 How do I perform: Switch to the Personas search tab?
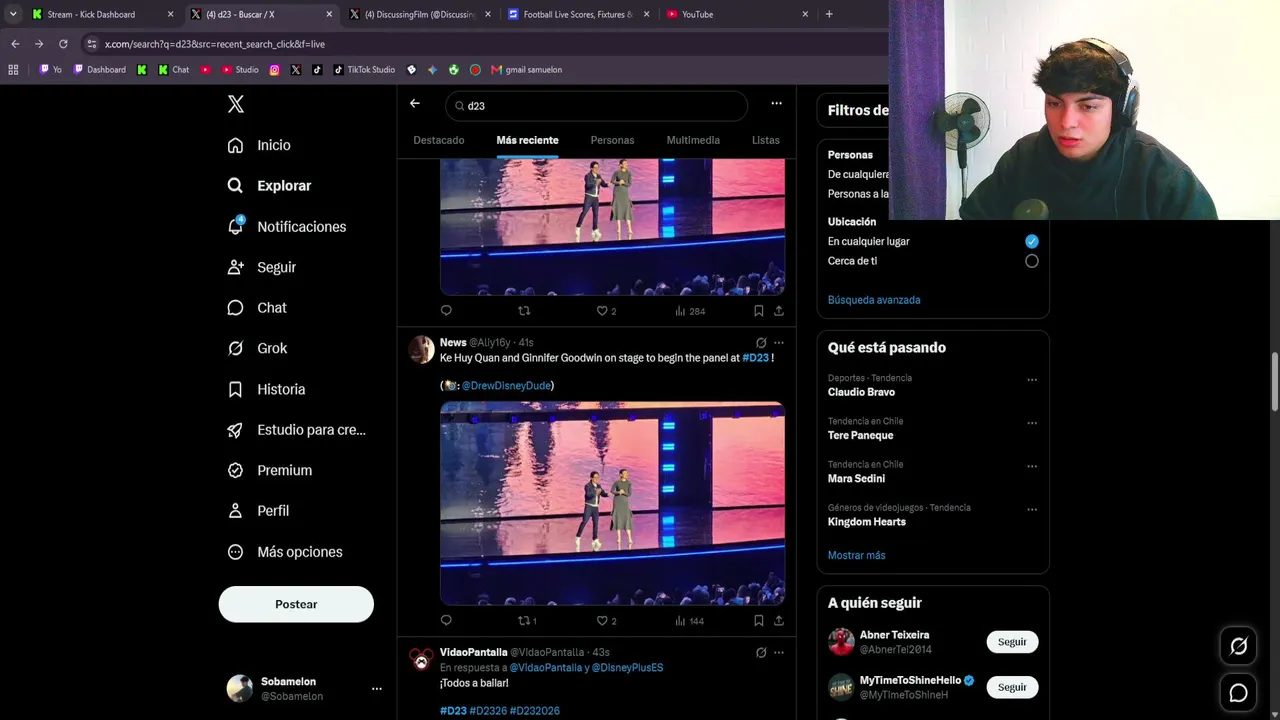(612, 140)
